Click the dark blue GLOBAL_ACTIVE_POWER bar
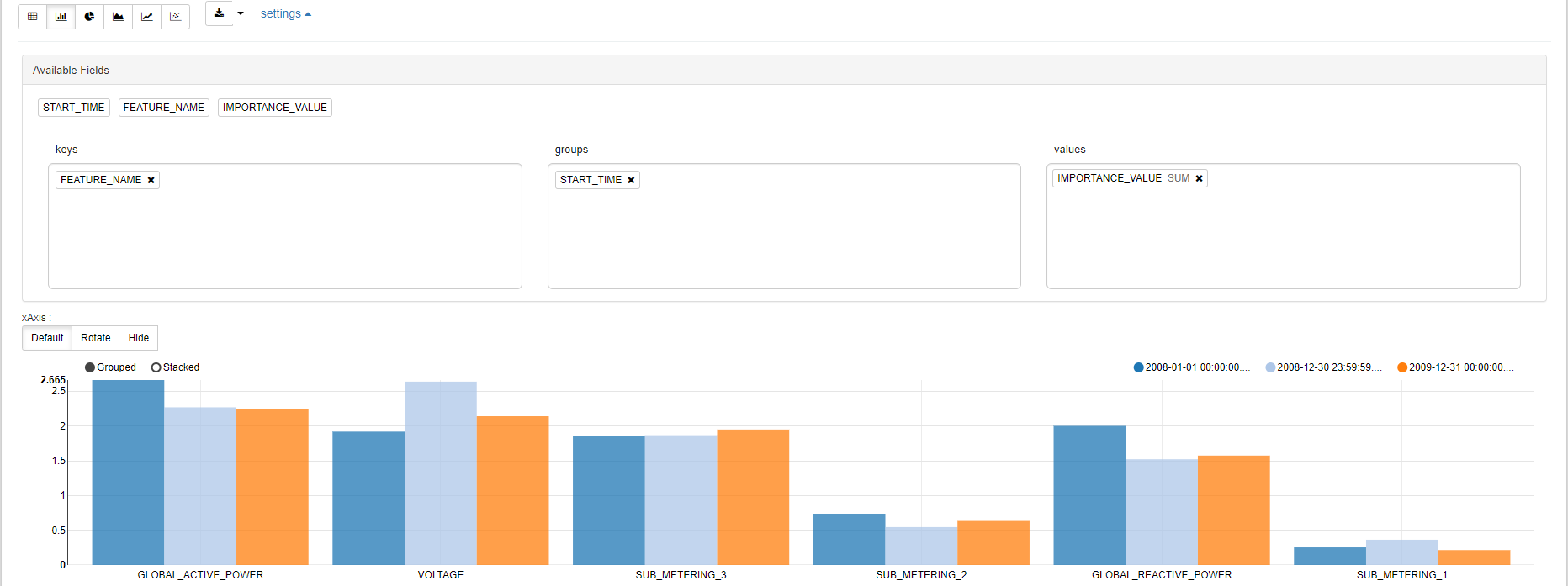1568x586 pixels. [x=128, y=472]
